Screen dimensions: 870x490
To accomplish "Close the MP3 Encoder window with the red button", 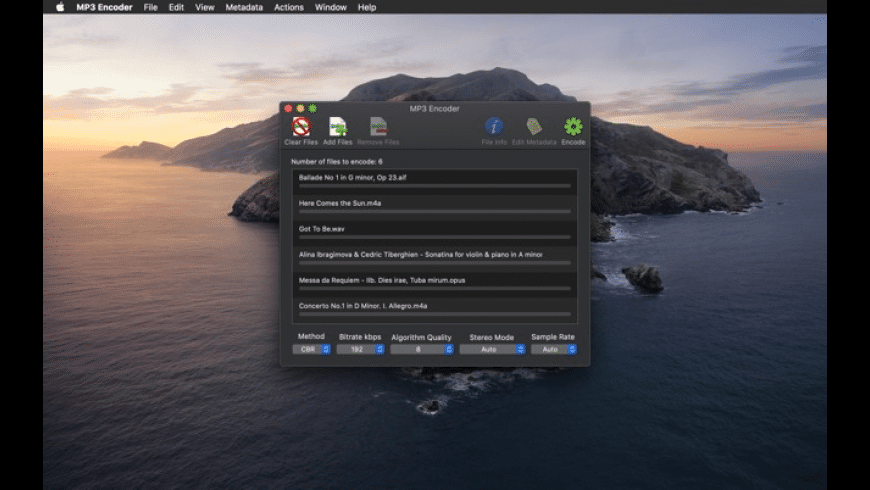I will (x=288, y=108).
